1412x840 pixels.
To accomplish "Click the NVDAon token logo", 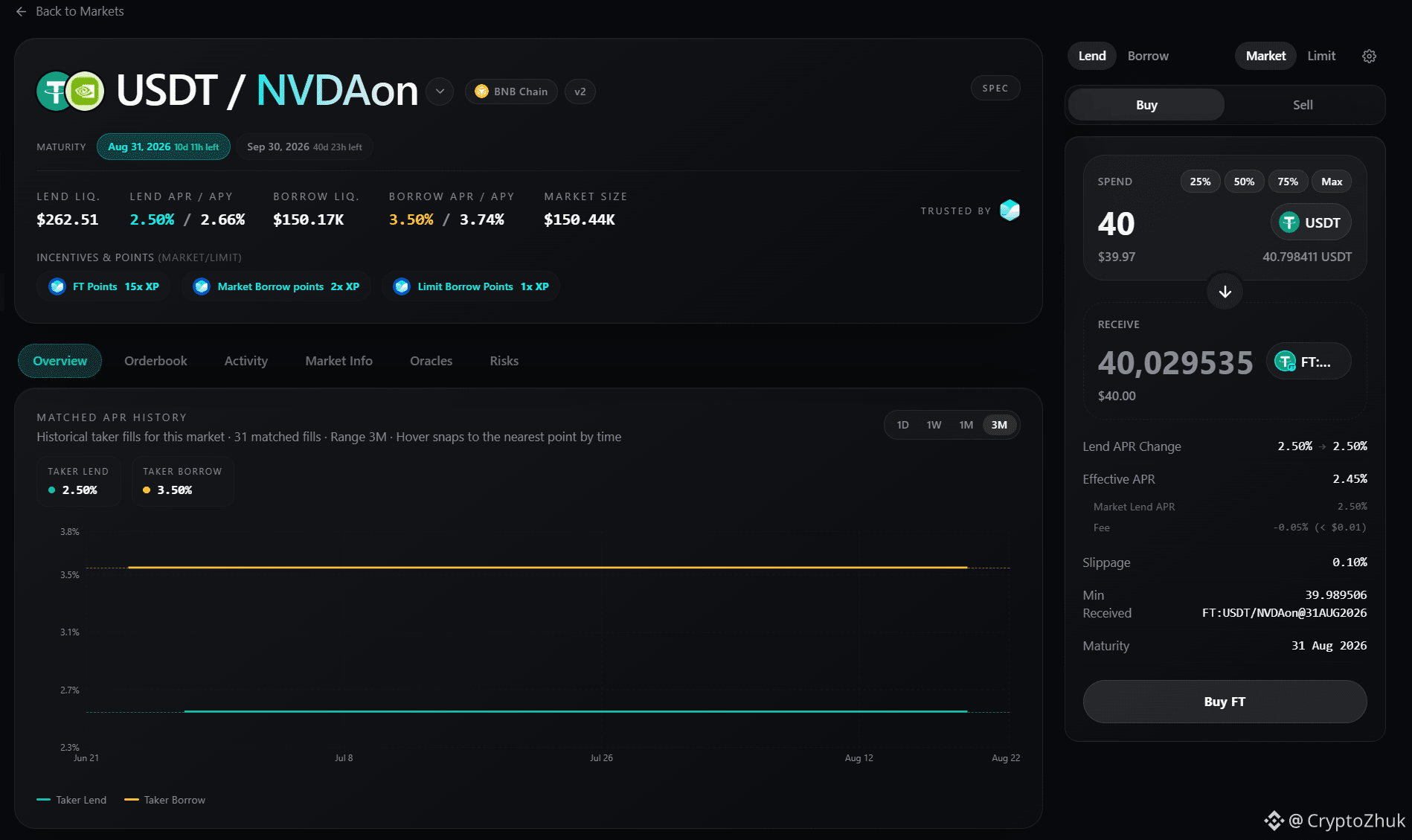I will point(86,92).
